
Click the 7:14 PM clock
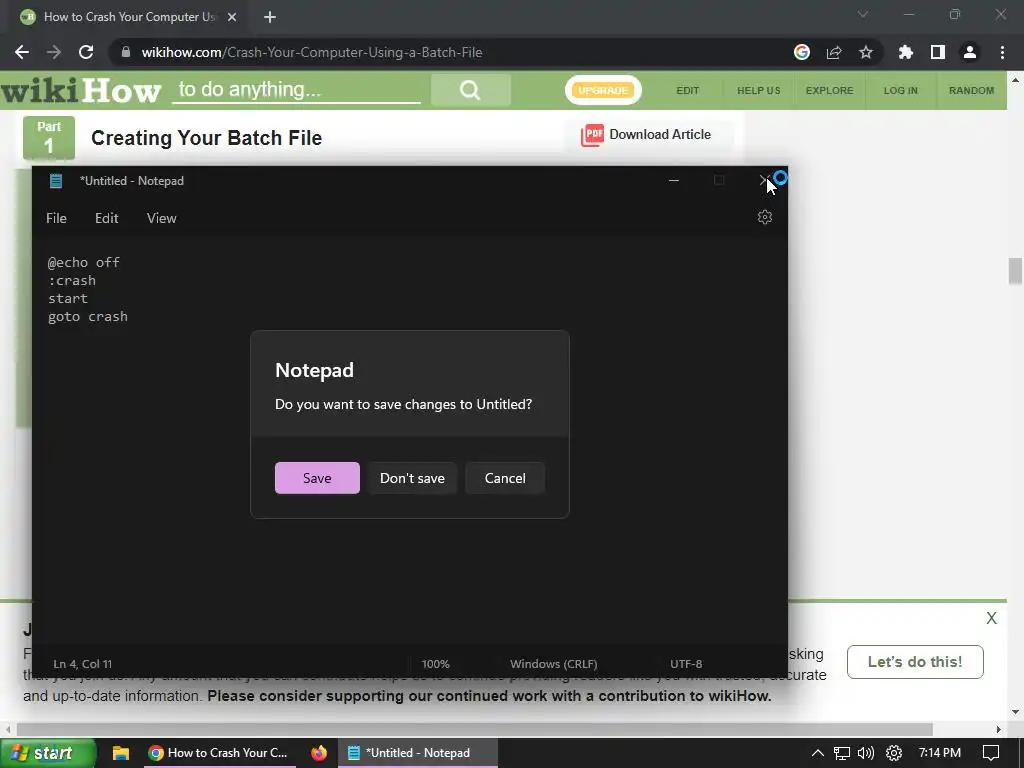point(940,753)
